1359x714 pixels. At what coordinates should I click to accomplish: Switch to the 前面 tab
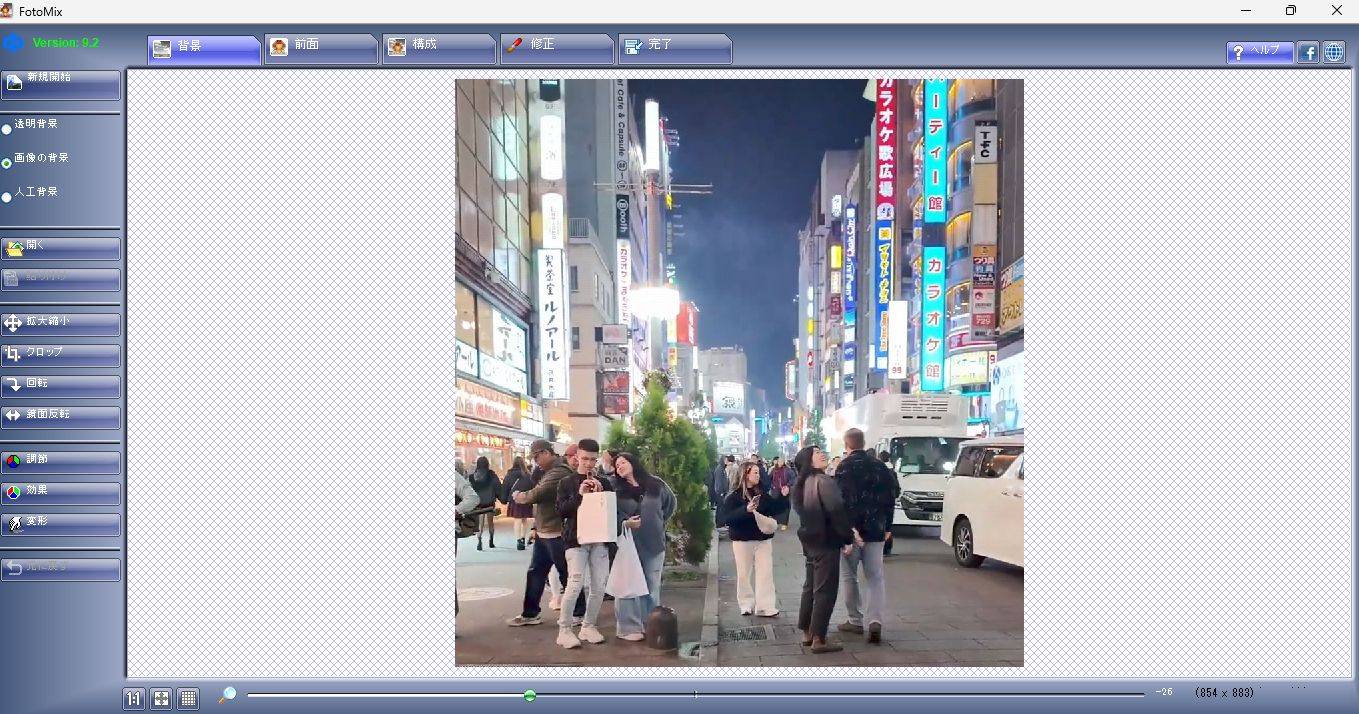click(320, 48)
